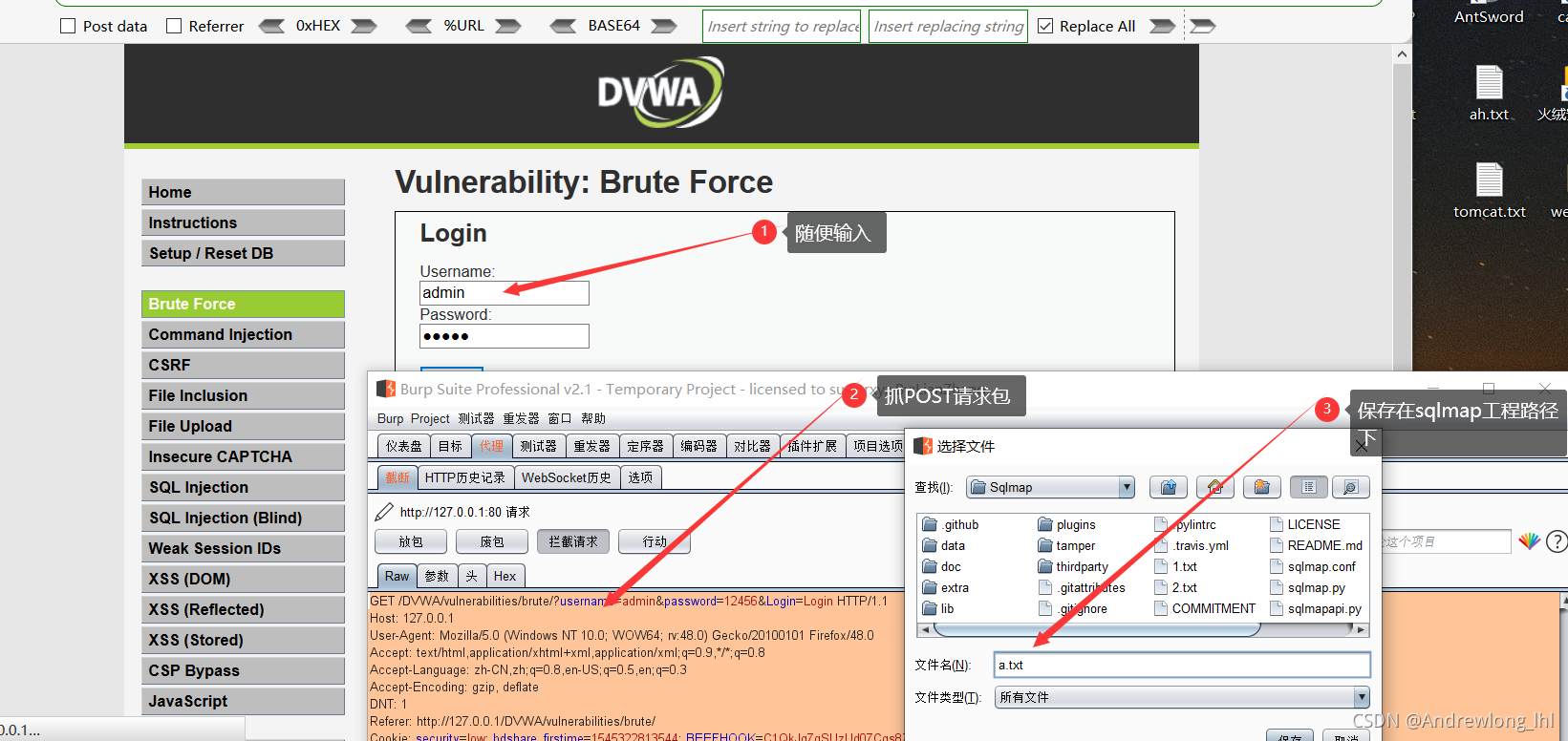Click the 废包 drop button

click(492, 541)
